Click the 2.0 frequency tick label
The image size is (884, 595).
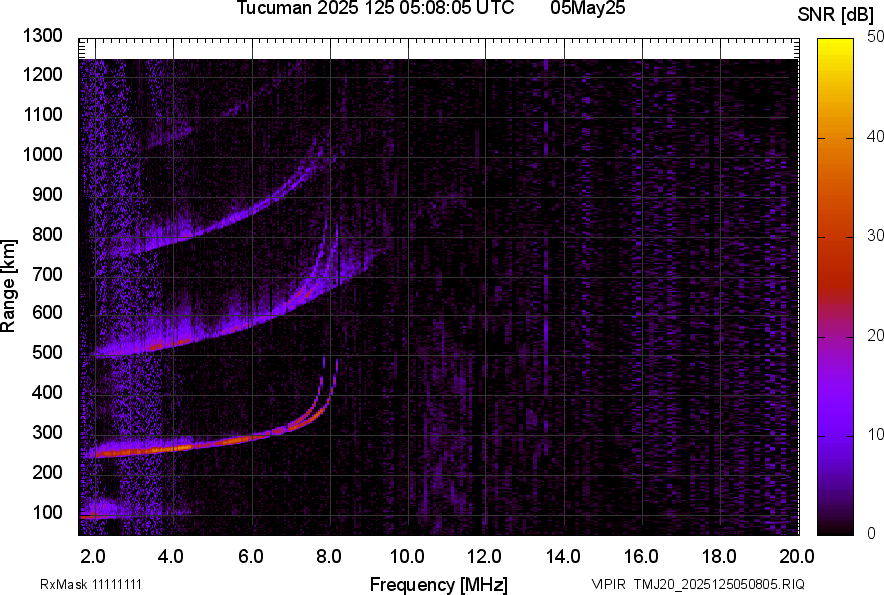[93, 557]
